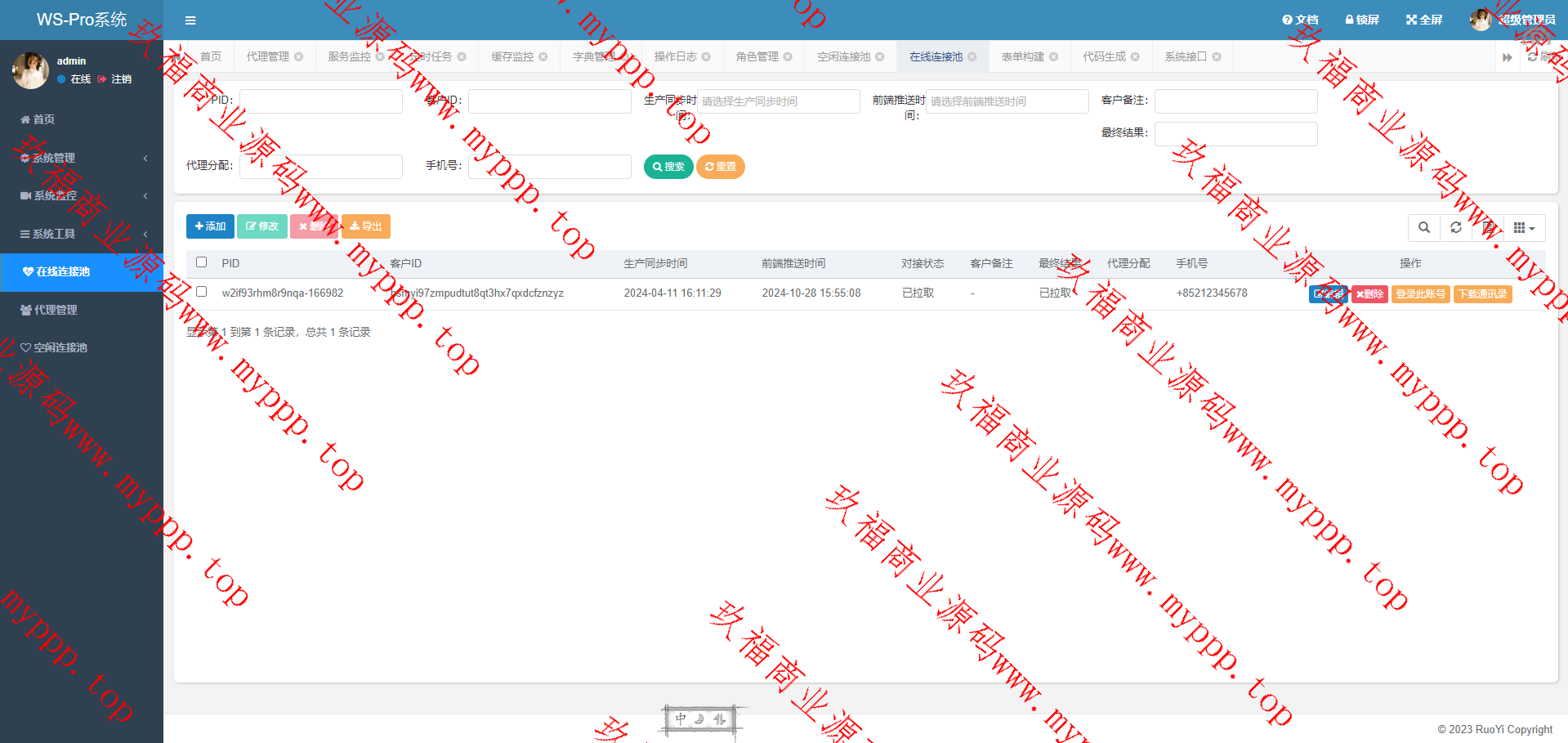Click the lock screen icon 锁屏

[x=1361, y=20]
